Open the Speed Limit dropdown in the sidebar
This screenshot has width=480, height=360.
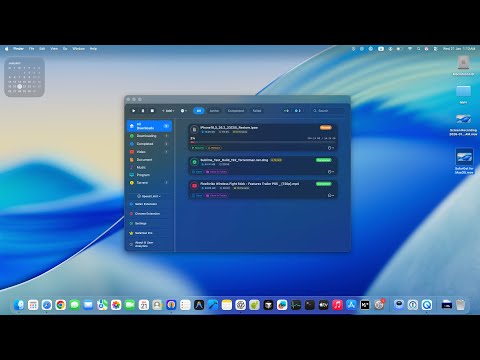click(x=149, y=196)
